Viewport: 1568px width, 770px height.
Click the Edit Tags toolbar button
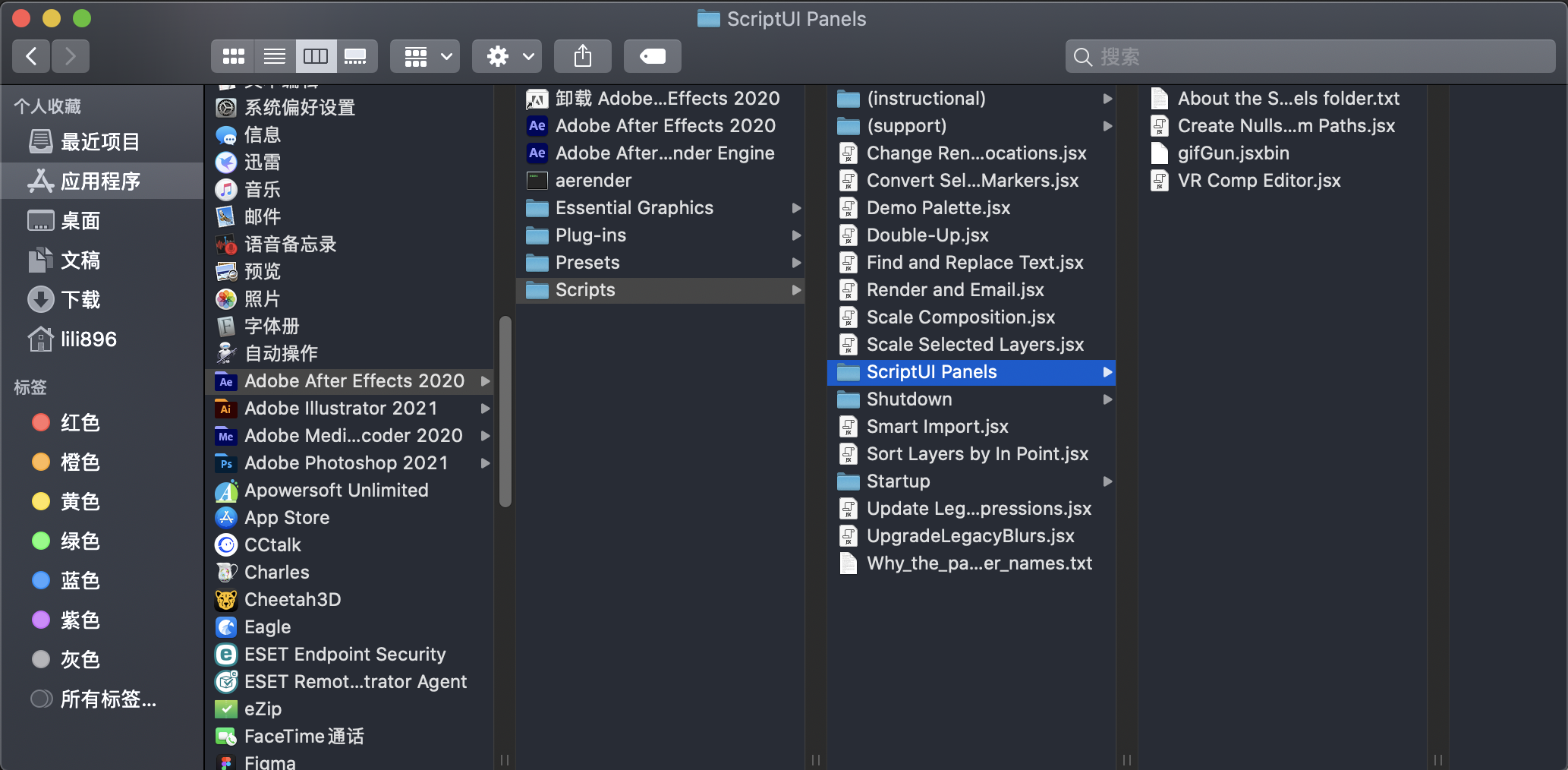[652, 57]
